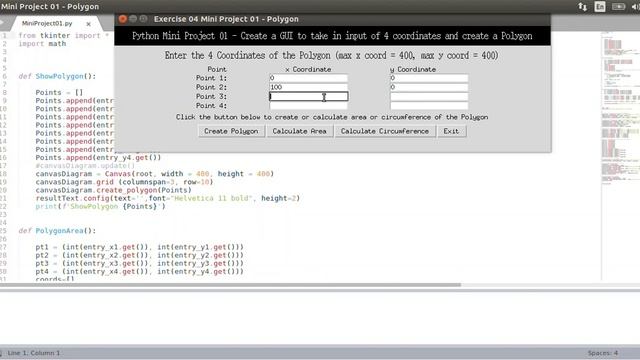Image resolution: width=640 pixels, height=360 pixels.
Task: Click the canvasDiagram.create_polygon(Points) line
Action: coord(113,190)
